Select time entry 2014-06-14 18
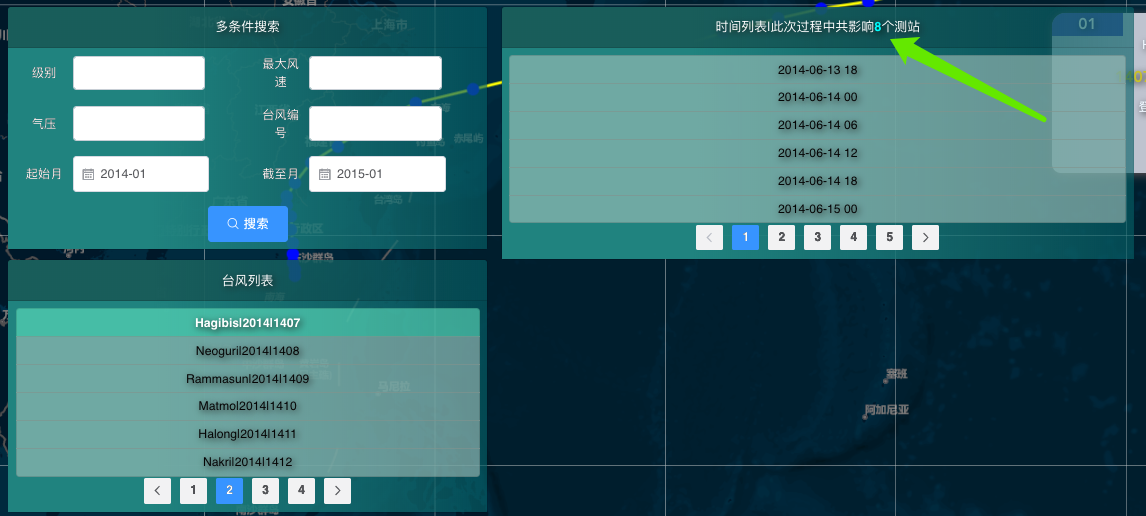 tap(817, 181)
